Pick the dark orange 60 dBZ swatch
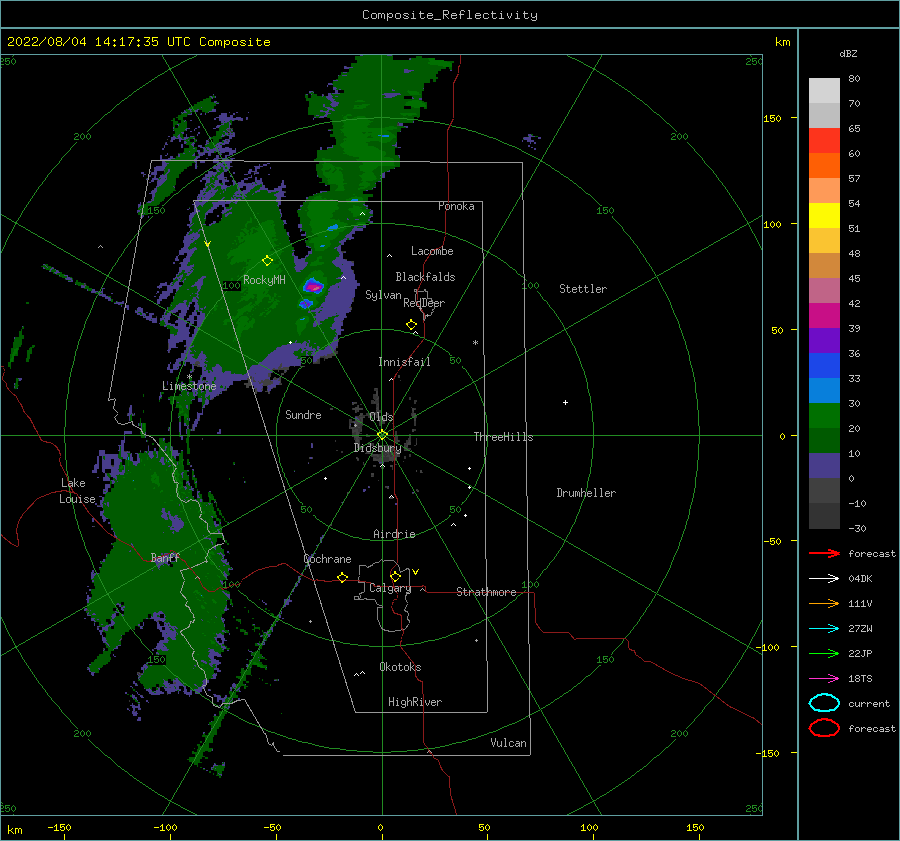 pyautogui.click(x=824, y=165)
